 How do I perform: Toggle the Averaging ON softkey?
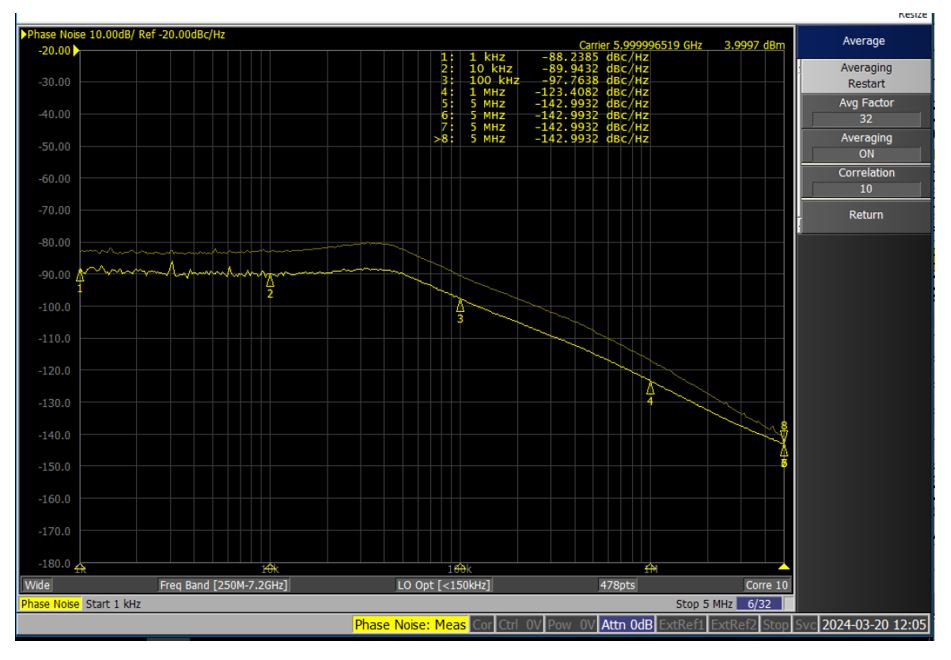866,146
